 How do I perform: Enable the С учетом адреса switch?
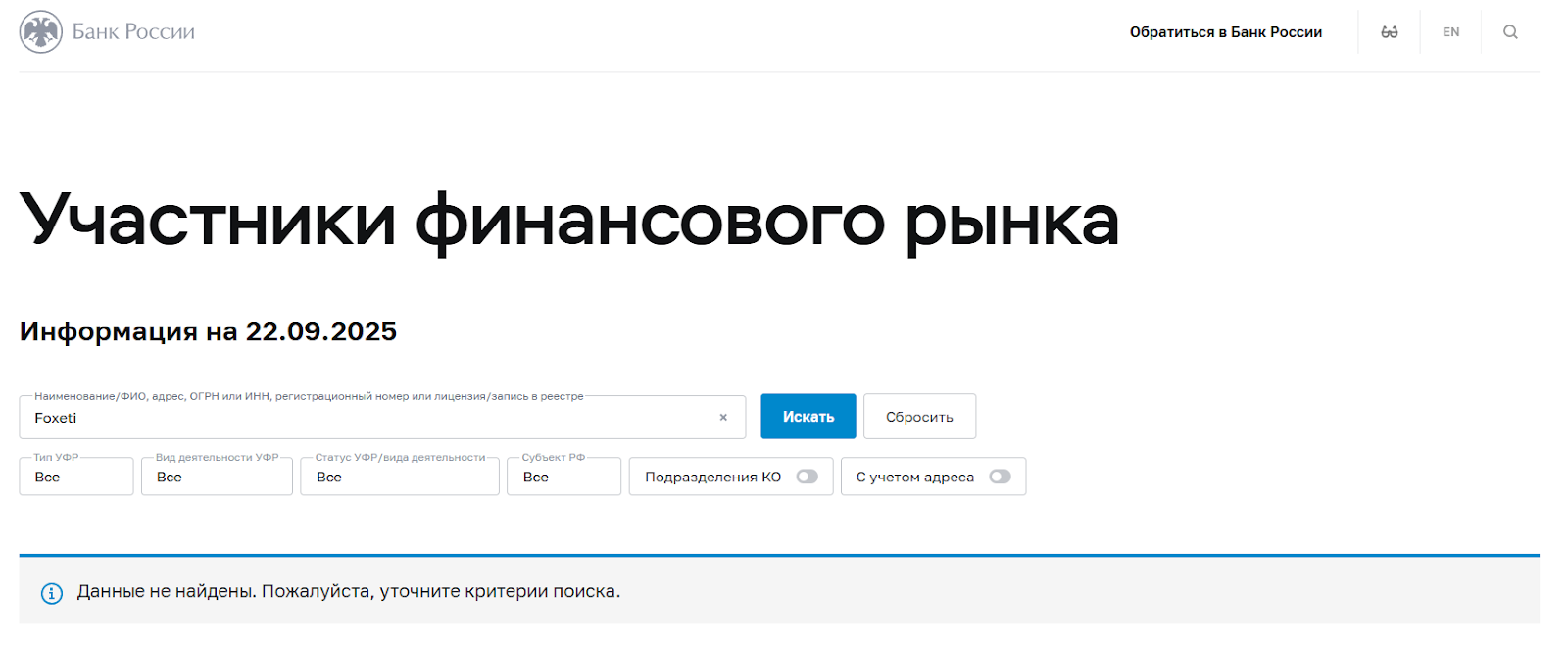(x=1000, y=477)
